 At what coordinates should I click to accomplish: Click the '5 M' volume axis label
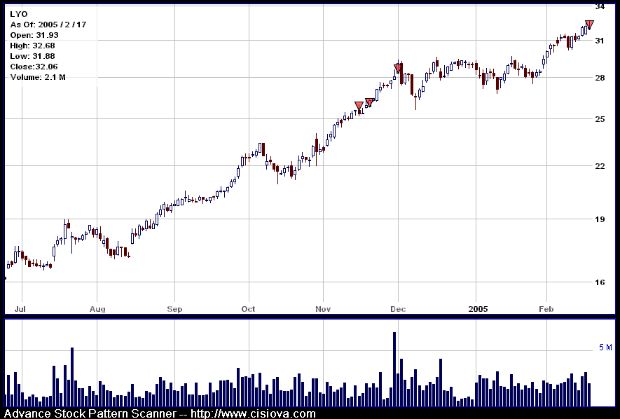(606, 347)
